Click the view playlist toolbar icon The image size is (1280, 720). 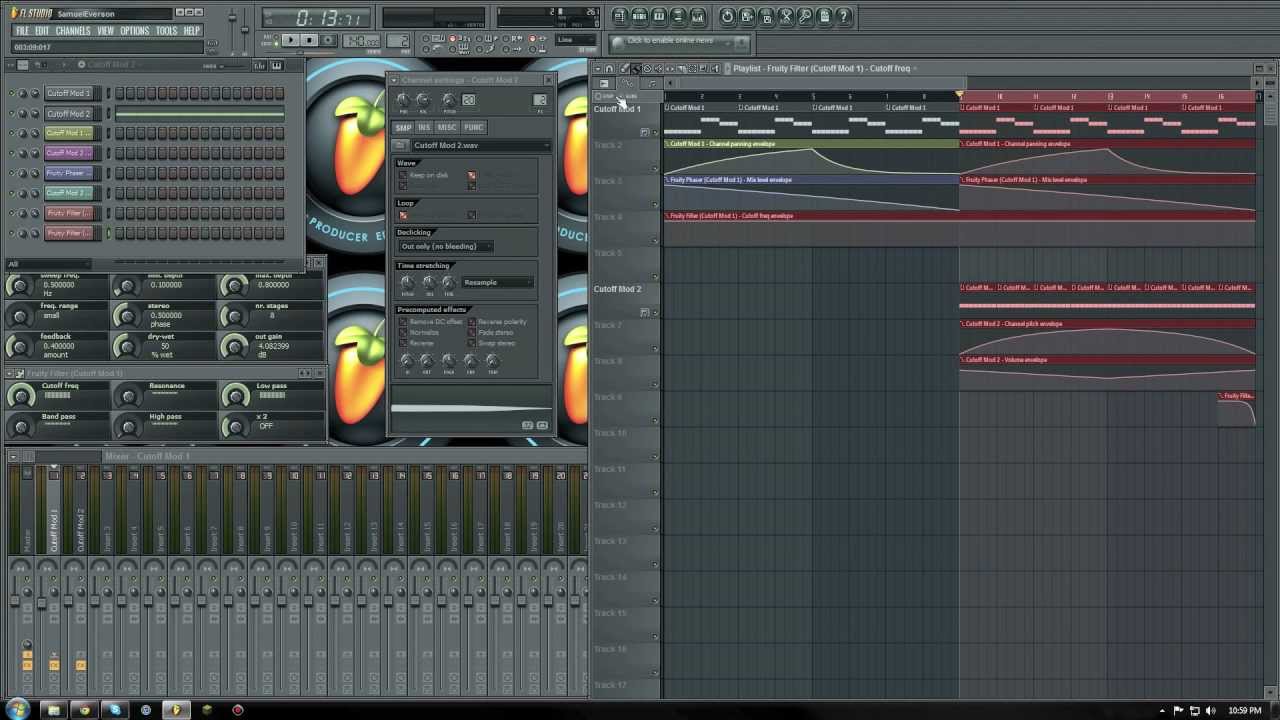(620, 16)
